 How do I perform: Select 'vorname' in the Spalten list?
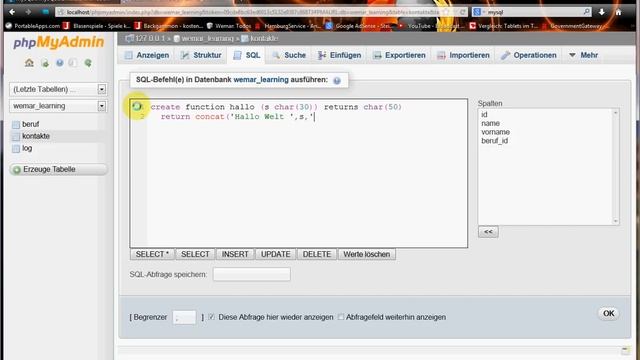496,132
